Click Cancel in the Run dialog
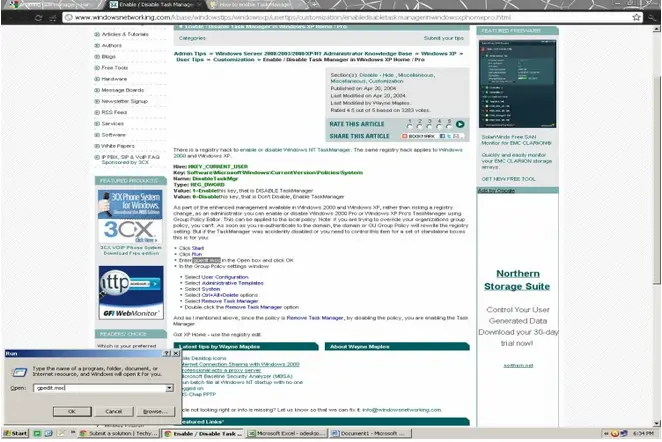 pyautogui.click(x=113, y=411)
